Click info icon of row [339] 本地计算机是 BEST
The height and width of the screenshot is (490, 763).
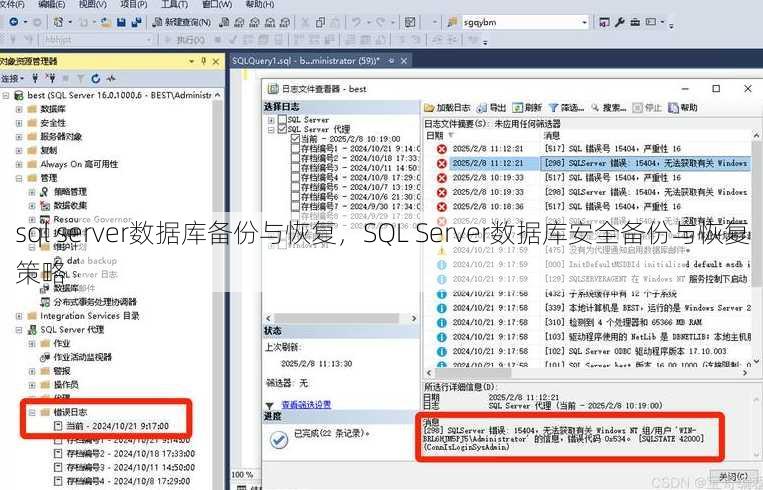pos(441,308)
